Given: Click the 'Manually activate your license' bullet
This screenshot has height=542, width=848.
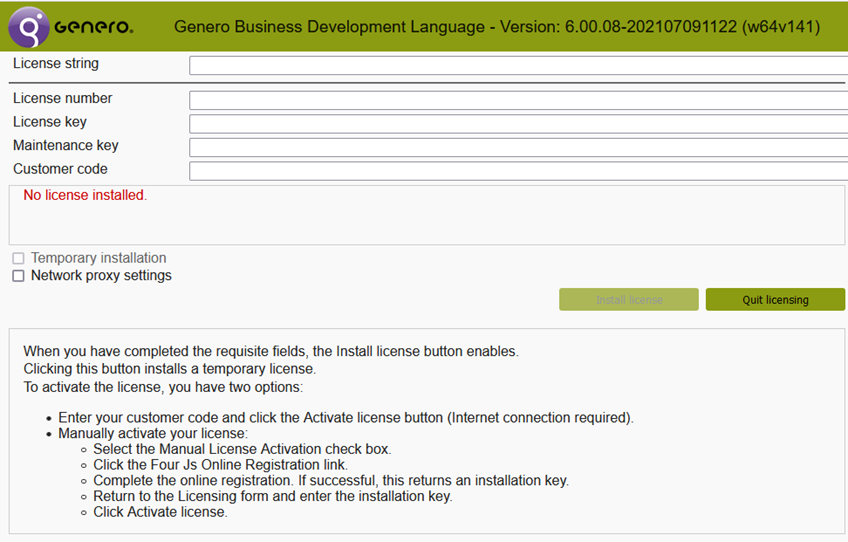Looking at the screenshot, I should pyautogui.click(x=152, y=434).
